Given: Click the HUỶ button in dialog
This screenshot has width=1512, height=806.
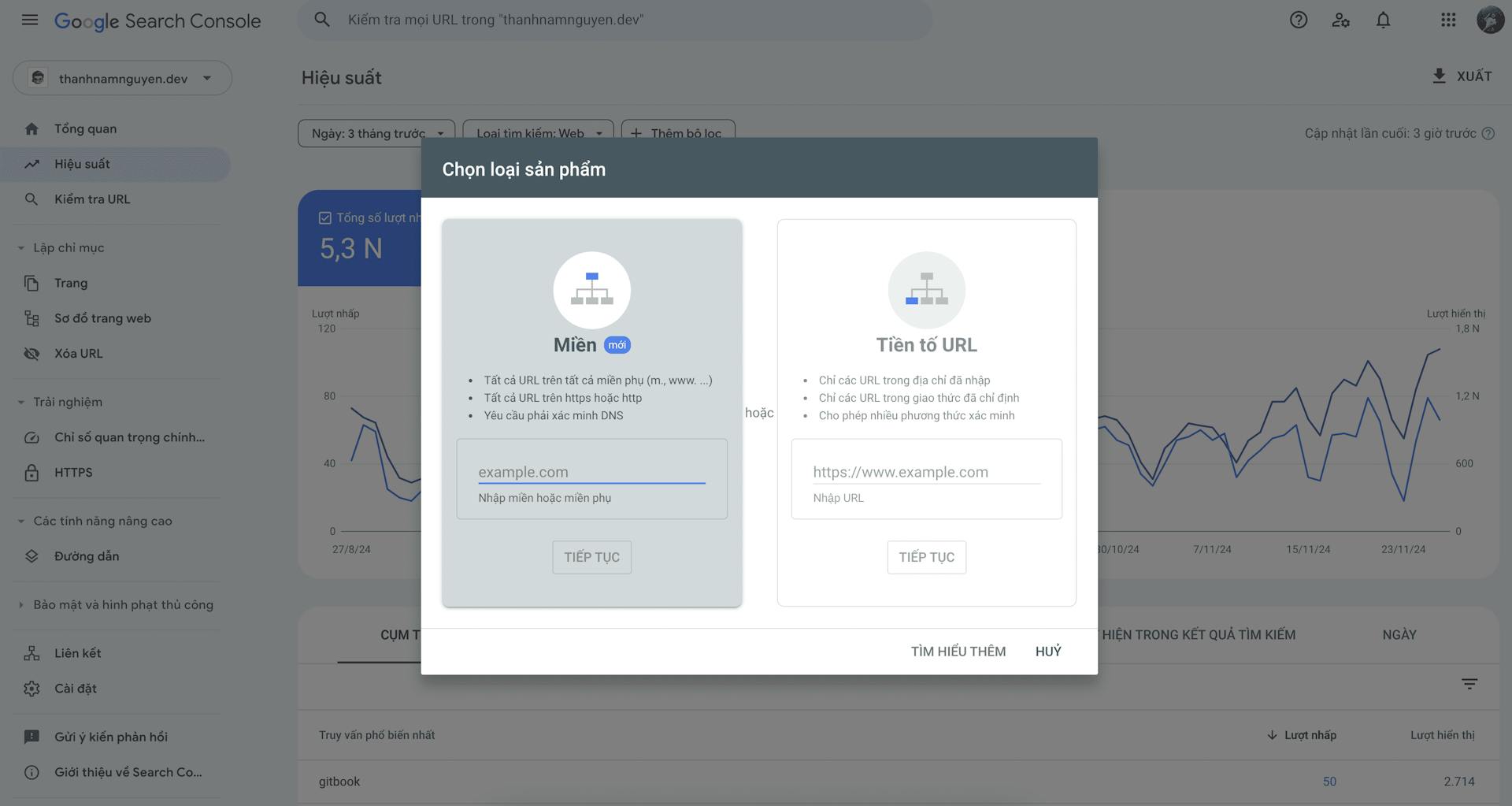Looking at the screenshot, I should 1047,652.
